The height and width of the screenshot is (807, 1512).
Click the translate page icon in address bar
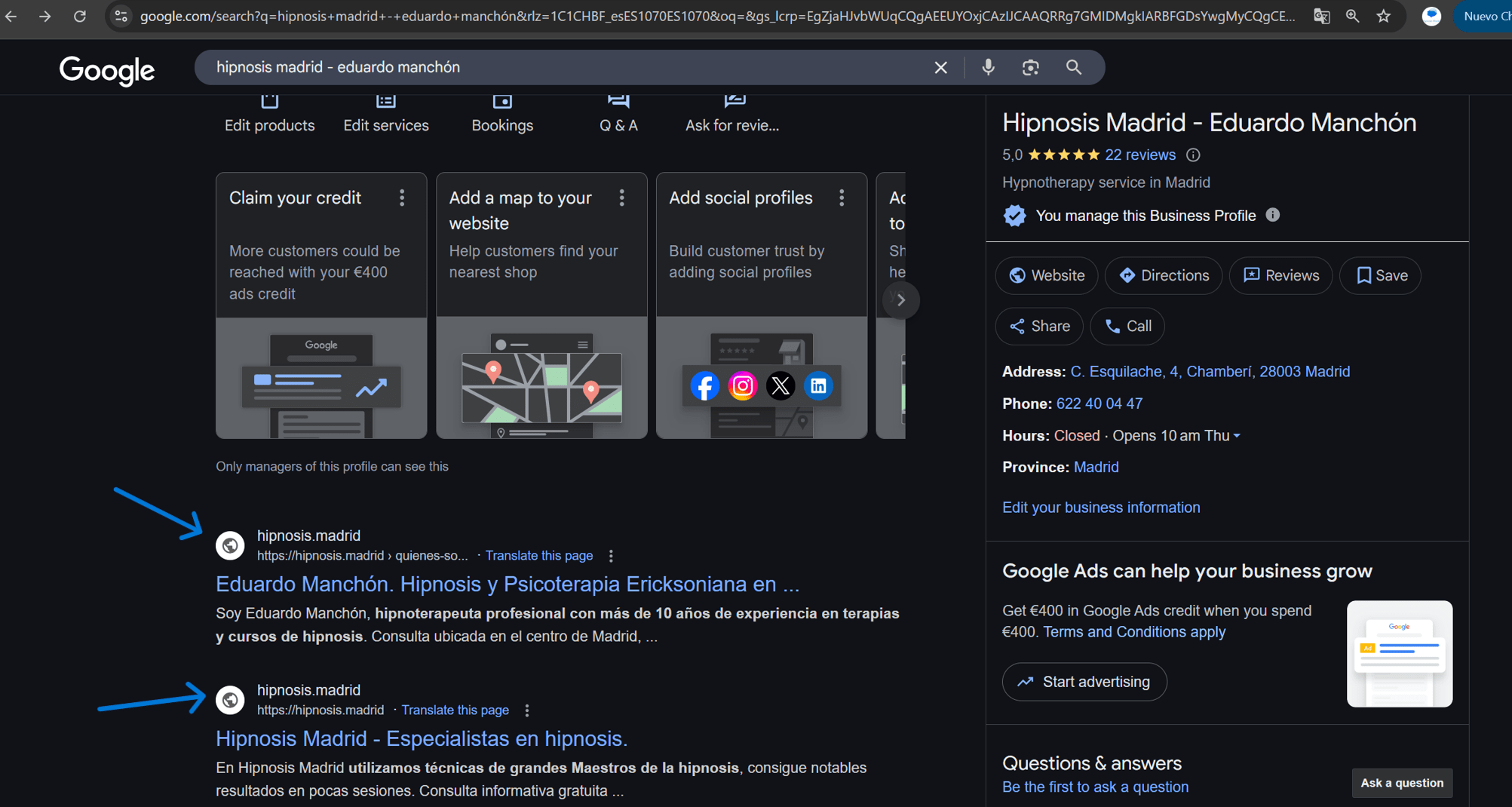[x=1321, y=16]
